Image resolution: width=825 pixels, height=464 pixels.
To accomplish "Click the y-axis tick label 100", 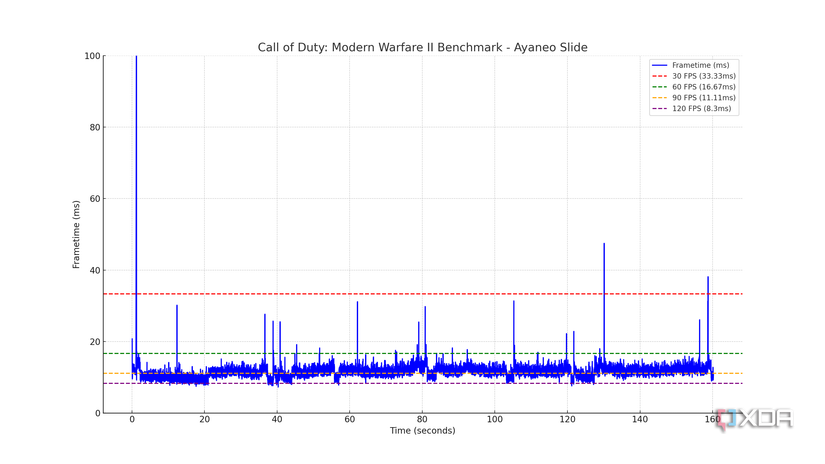I will pos(92,56).
